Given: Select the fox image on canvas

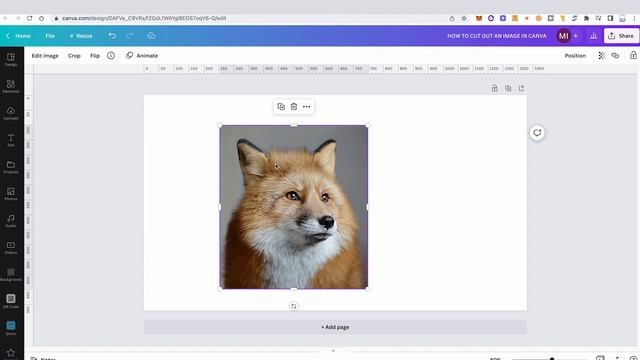Looking at the screenshot, I should (293, 207).
